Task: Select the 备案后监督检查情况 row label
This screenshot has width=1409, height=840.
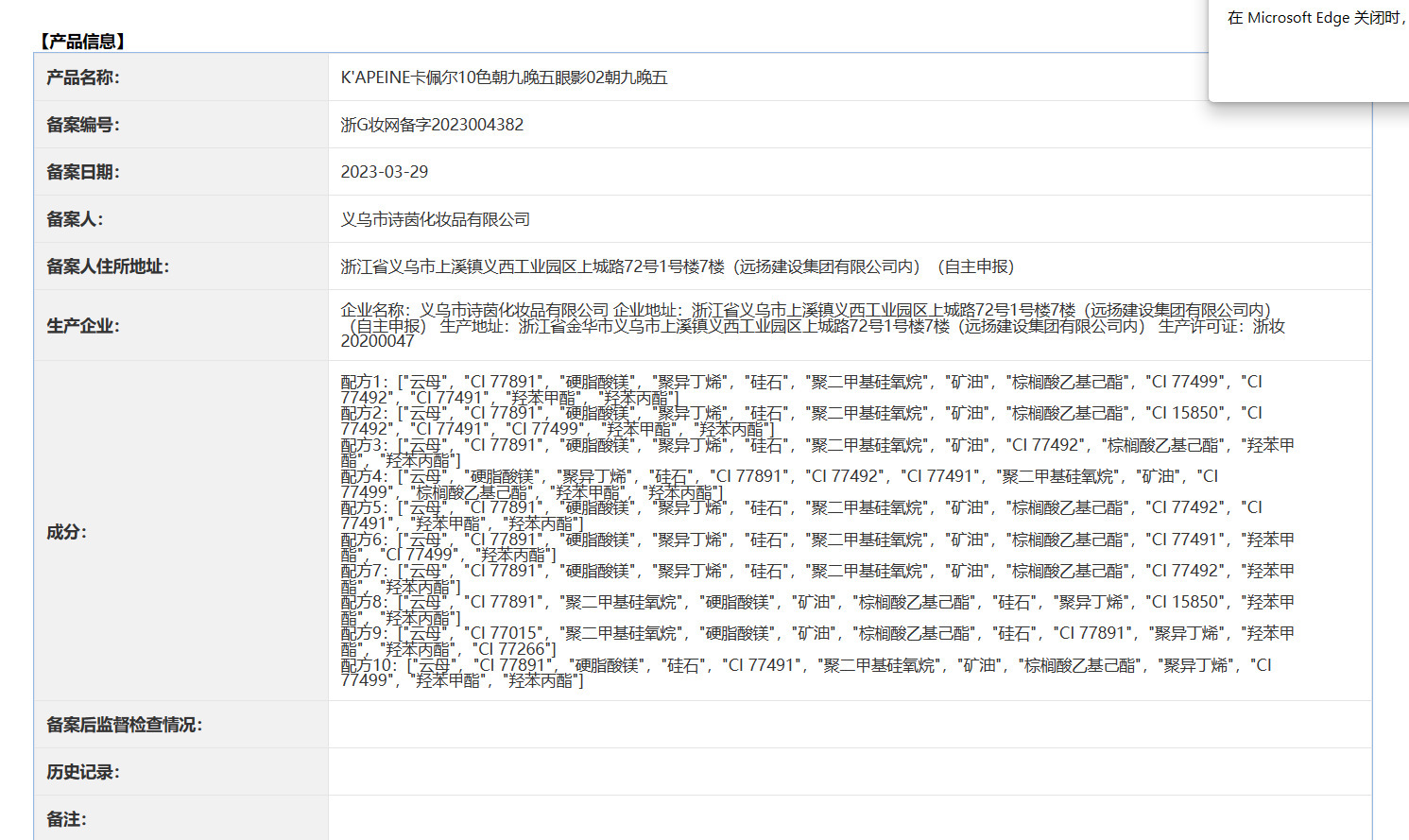Action: [x=125, y=725]
